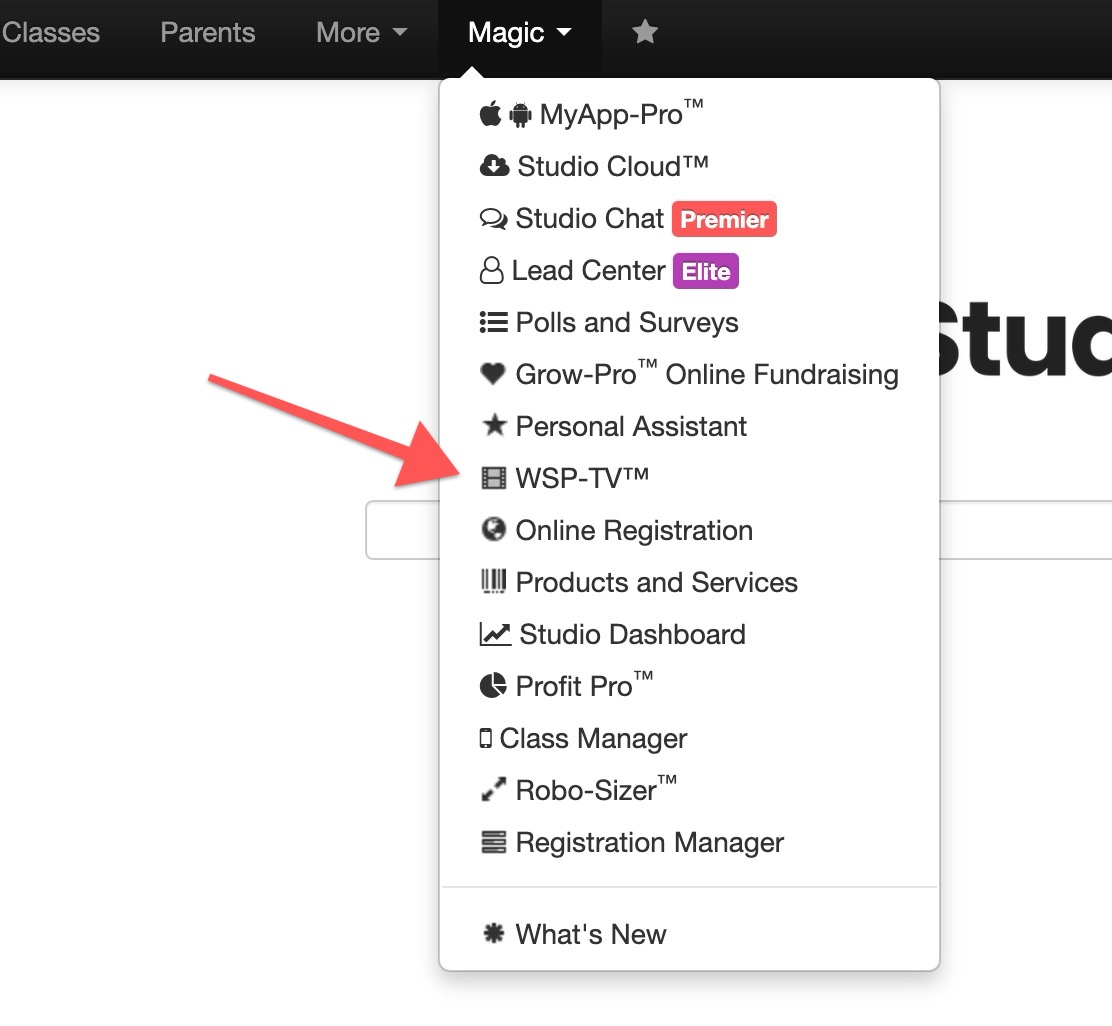The height and width of the screenshot is (1026, 1112).
Task: Click the cloud download icon for Studio Cloud
Action: coord(494,166)
